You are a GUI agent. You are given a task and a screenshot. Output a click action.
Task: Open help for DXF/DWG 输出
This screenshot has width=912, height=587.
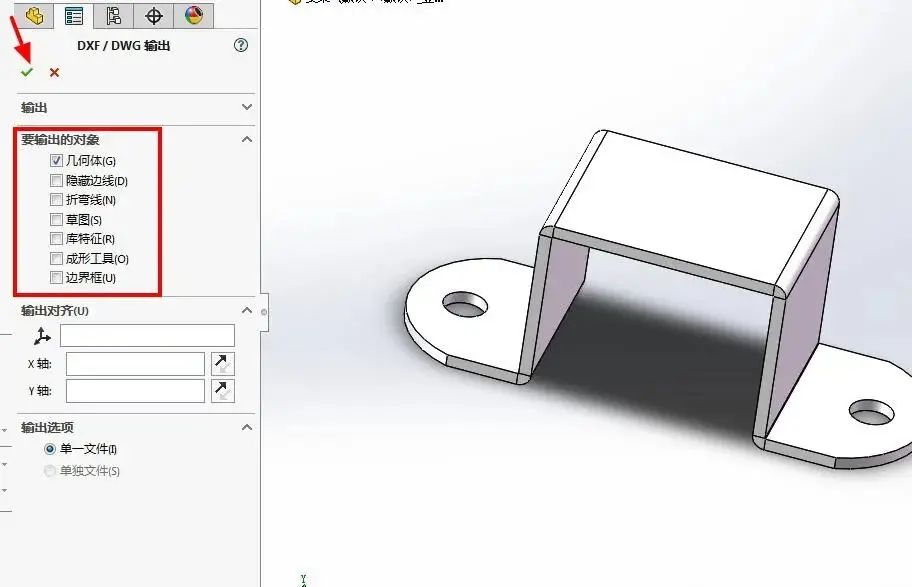pyautogui.click(x=241, y=45)
